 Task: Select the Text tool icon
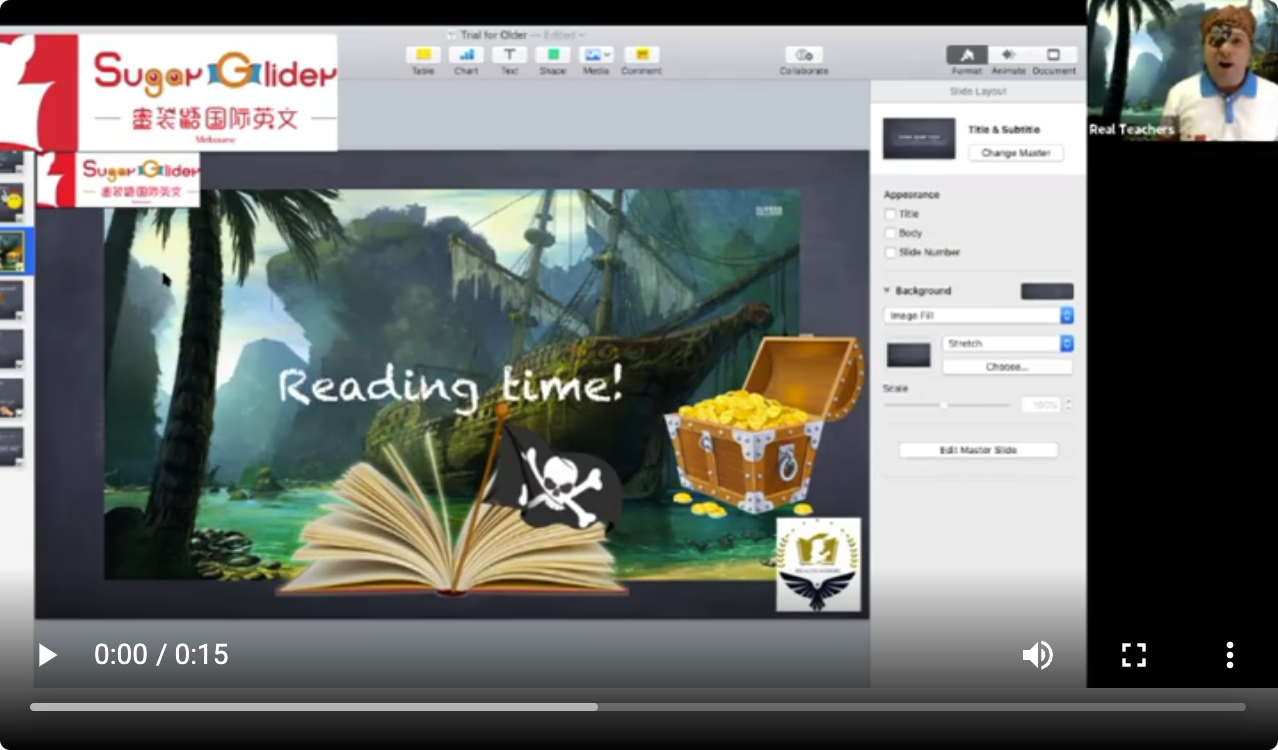(x=509, y=55)
